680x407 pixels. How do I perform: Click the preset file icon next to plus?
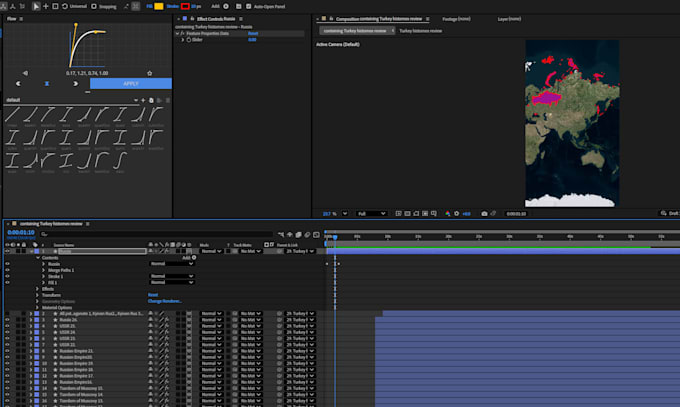pyautogui.click(x=151, y=100)
